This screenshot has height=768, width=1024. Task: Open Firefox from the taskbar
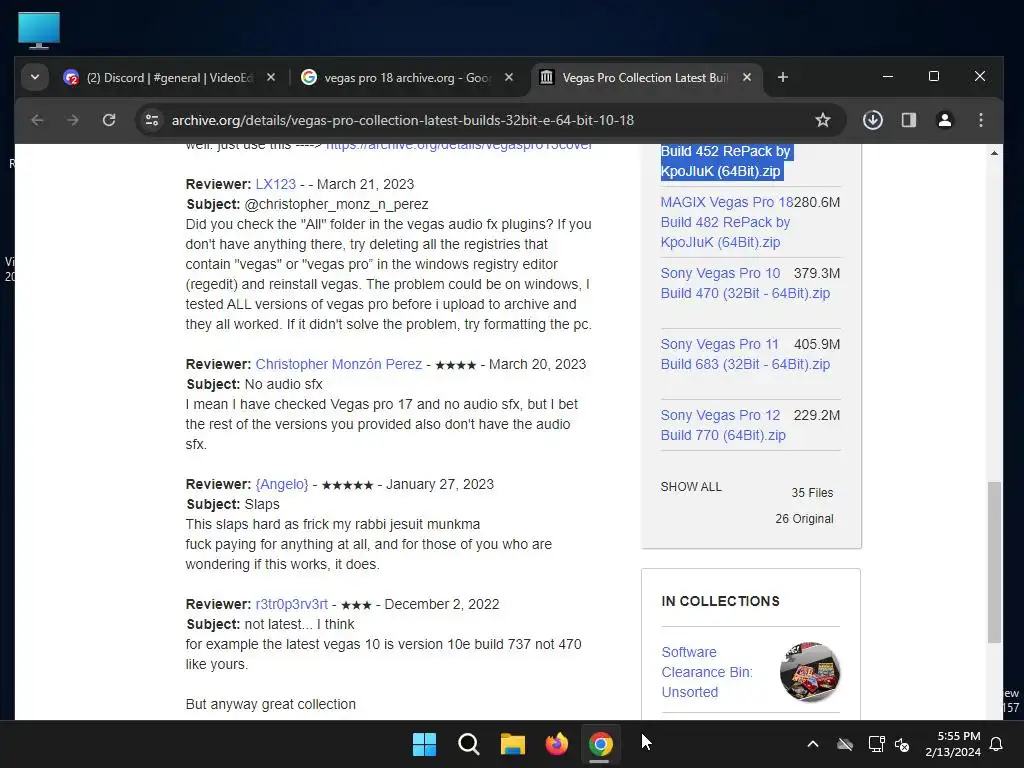[556, 744]
